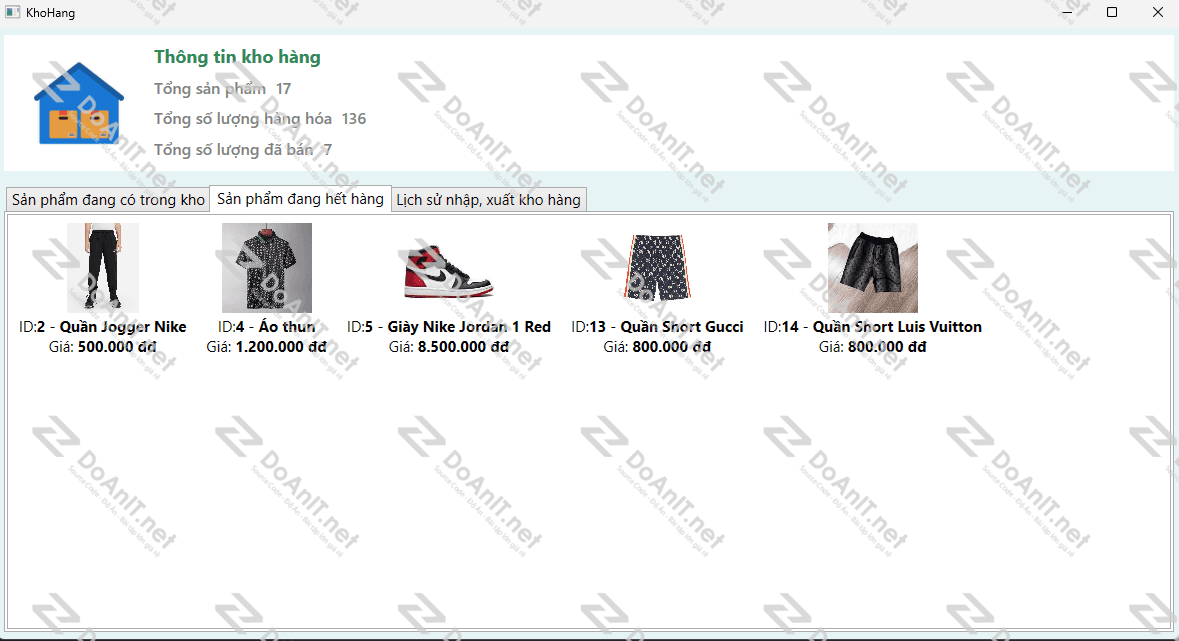Screen dimensions: 1179x641
Task: Click the KhoHang app icon in title bar
Action: (x=12, y=12)
